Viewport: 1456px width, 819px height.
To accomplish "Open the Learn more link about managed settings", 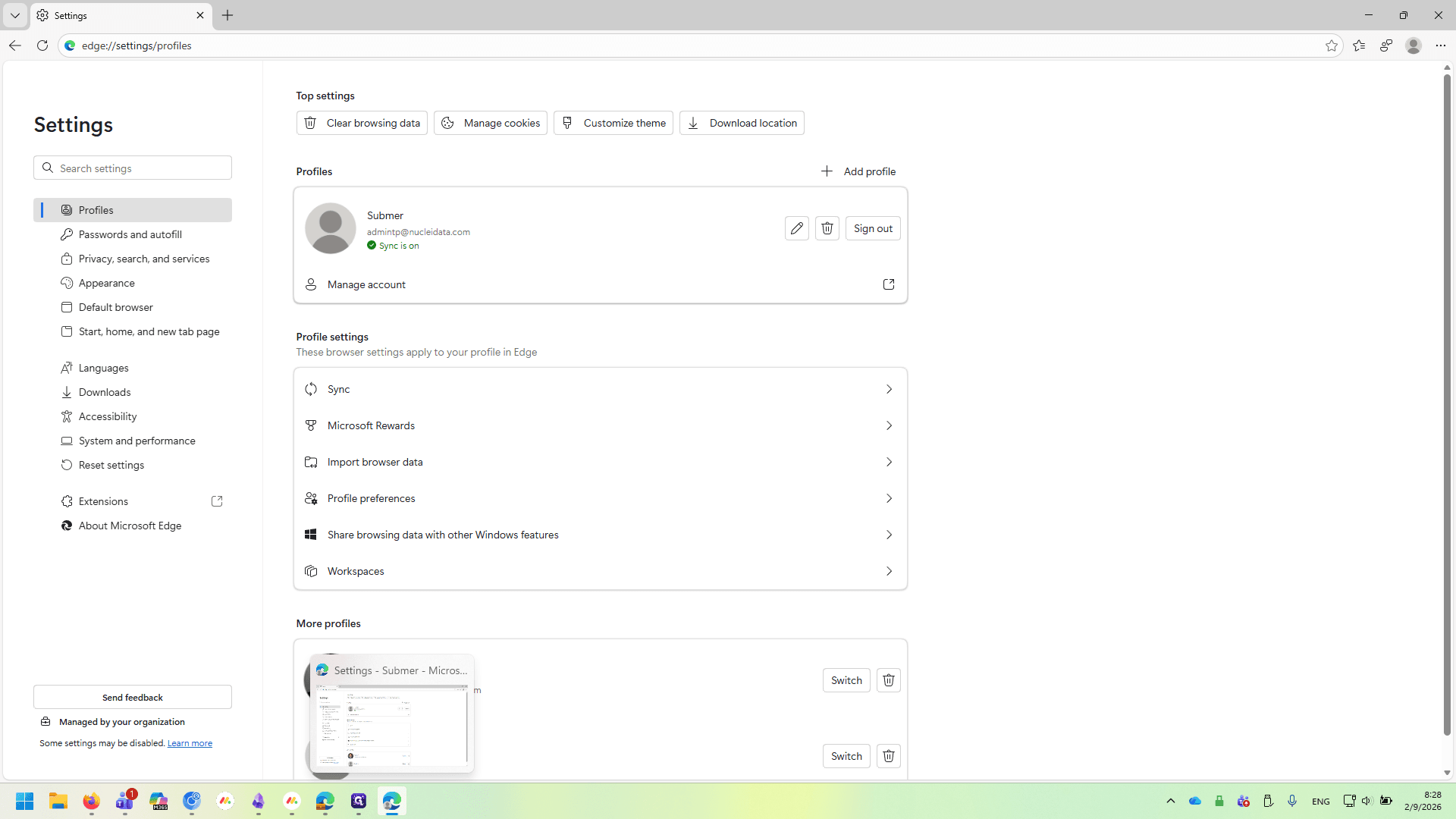I will (190, 743).
